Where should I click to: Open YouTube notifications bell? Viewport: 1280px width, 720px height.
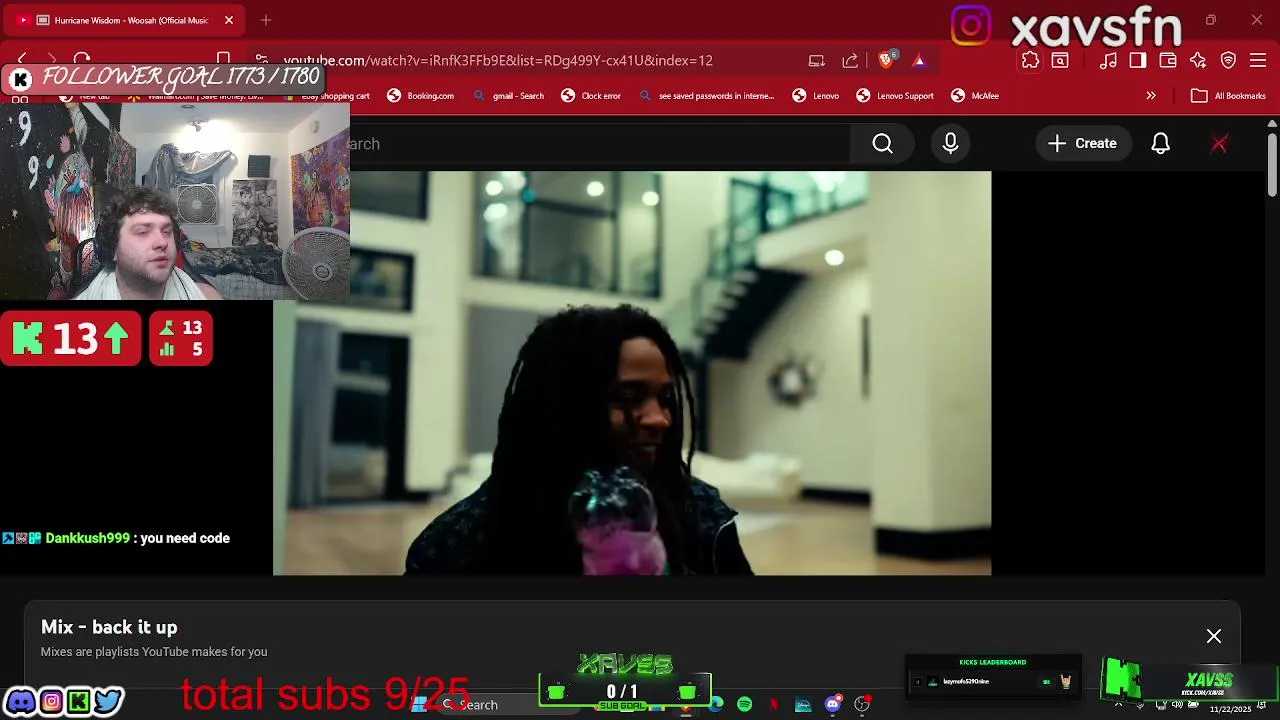click(x=1160, y=144)
